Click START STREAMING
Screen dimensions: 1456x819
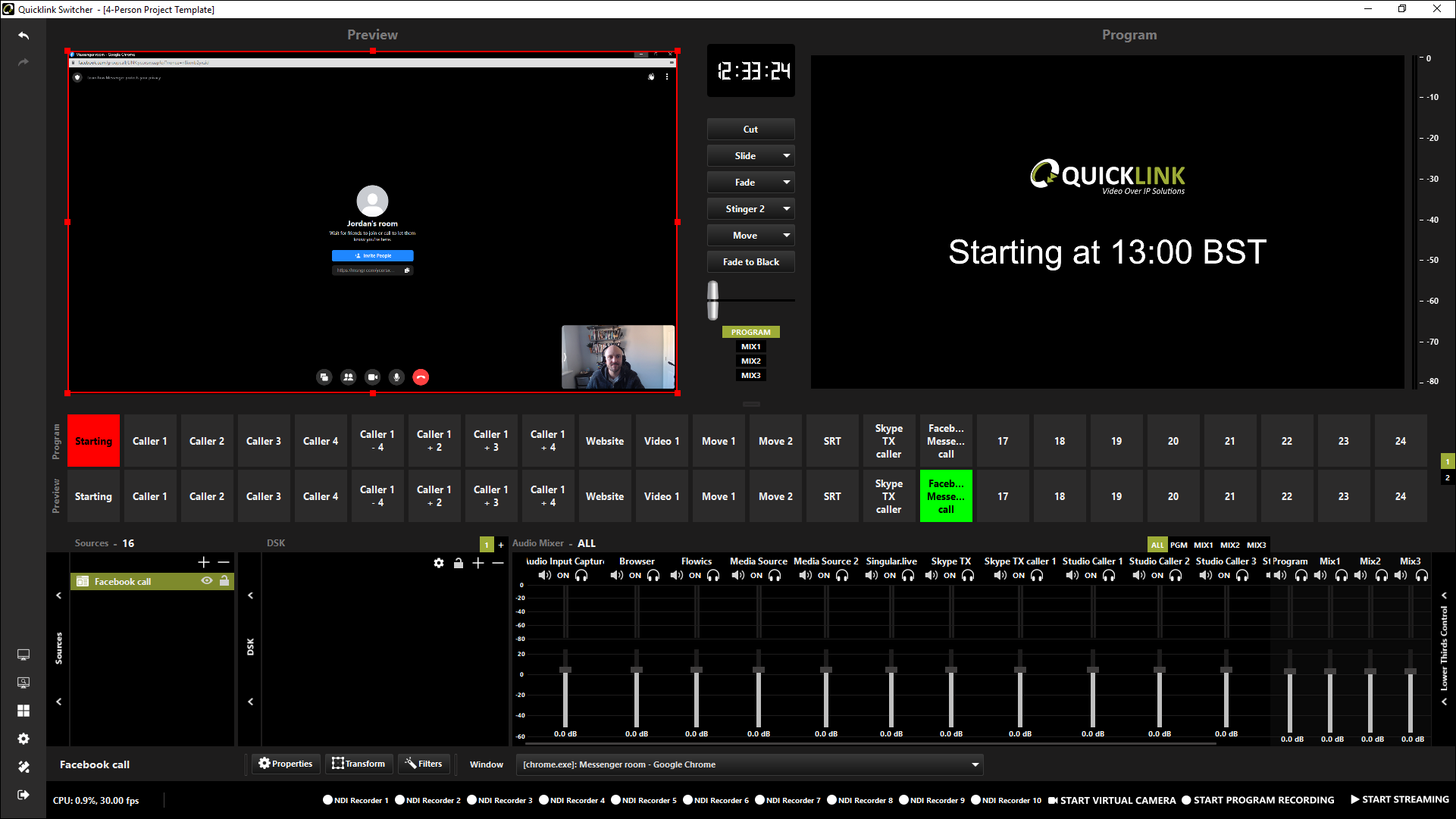click(1399, 799)
